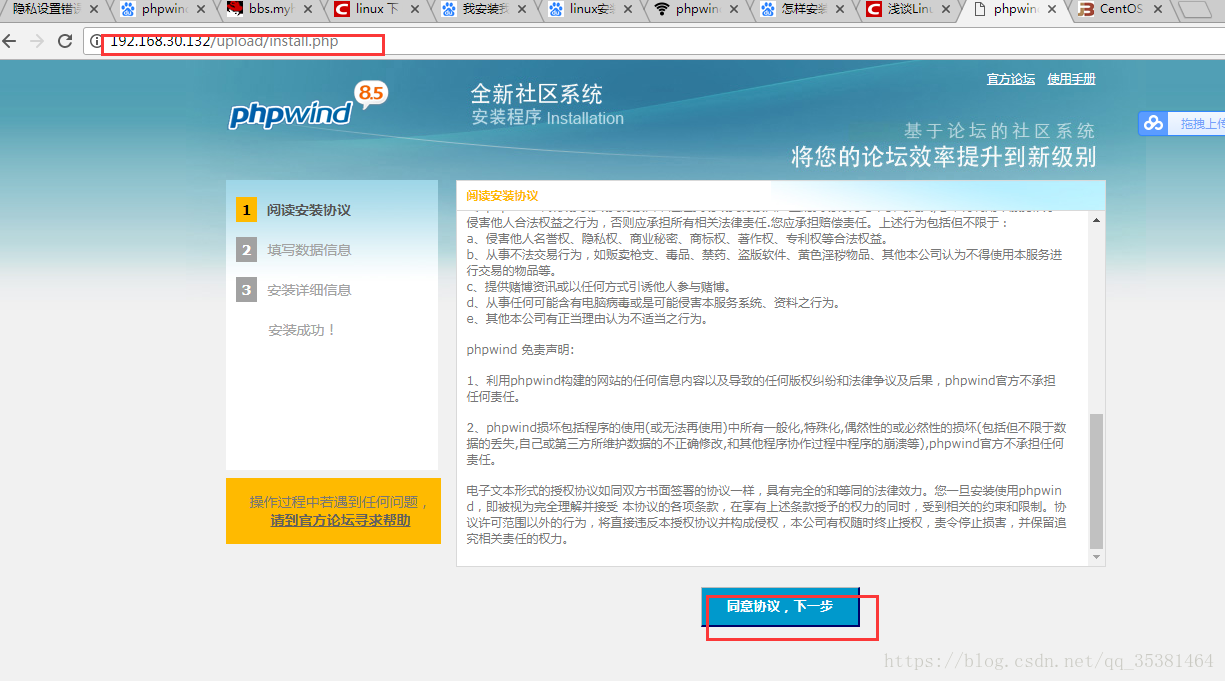Open a new browser tab
This screenshot has width=1225, height=681.
tap(1195, 10)
